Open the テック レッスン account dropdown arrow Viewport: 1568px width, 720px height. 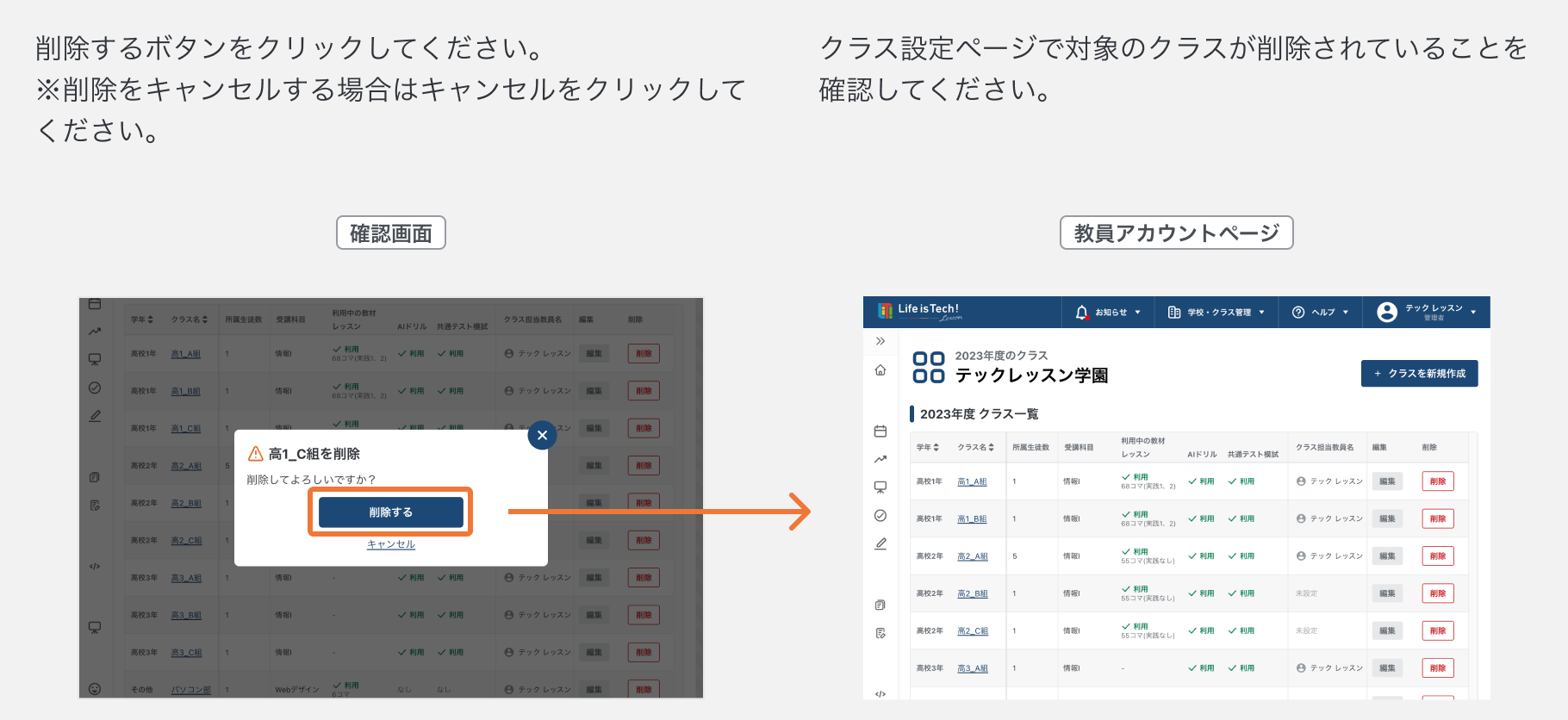[x=1473, y=313]
